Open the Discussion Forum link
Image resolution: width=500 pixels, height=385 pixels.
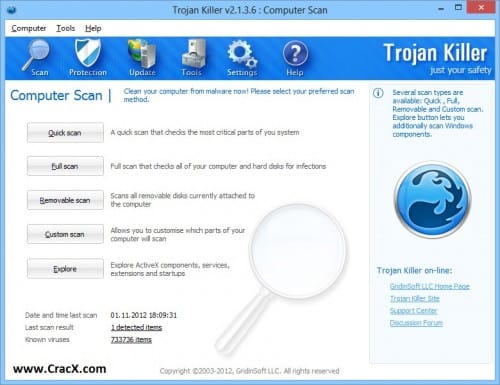tap(416, 323)
